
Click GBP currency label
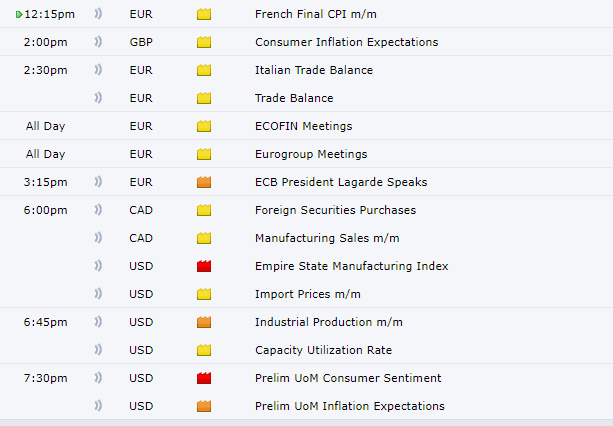pyautogui.click(x=141, y=42)
